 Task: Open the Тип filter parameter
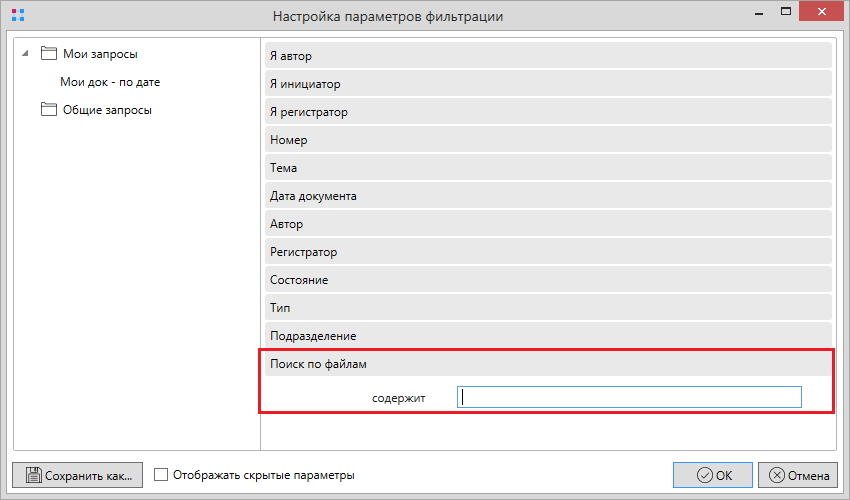click(x=548, y=308)
